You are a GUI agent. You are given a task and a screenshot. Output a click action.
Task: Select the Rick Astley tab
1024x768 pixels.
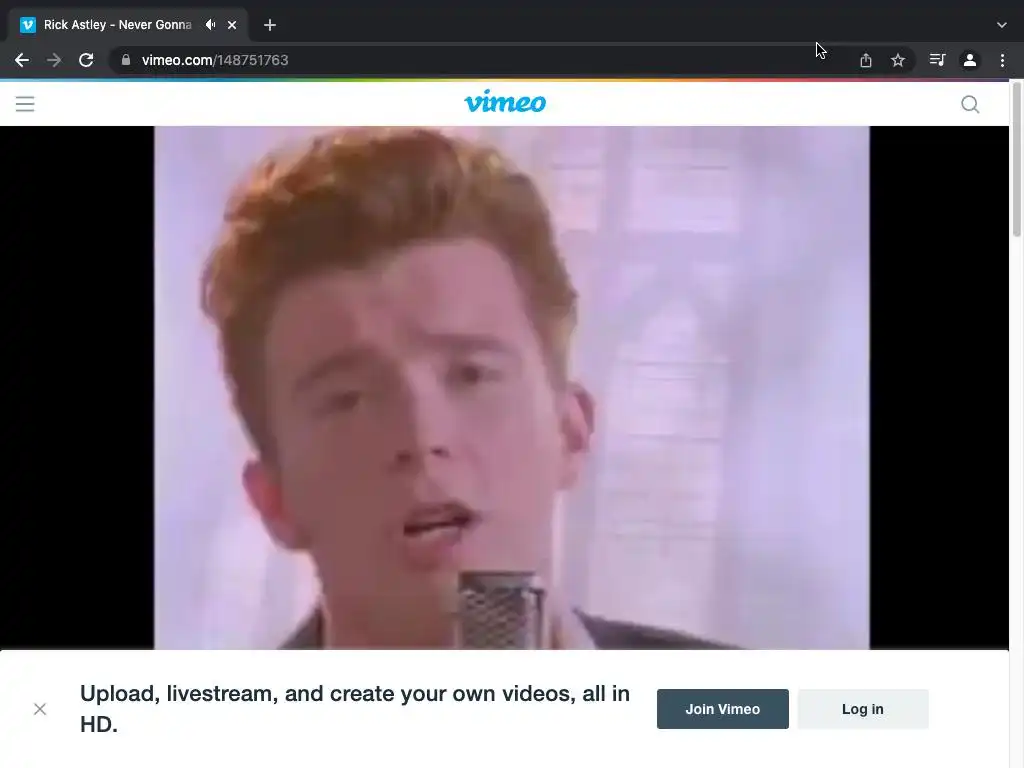tap(129, 25)
